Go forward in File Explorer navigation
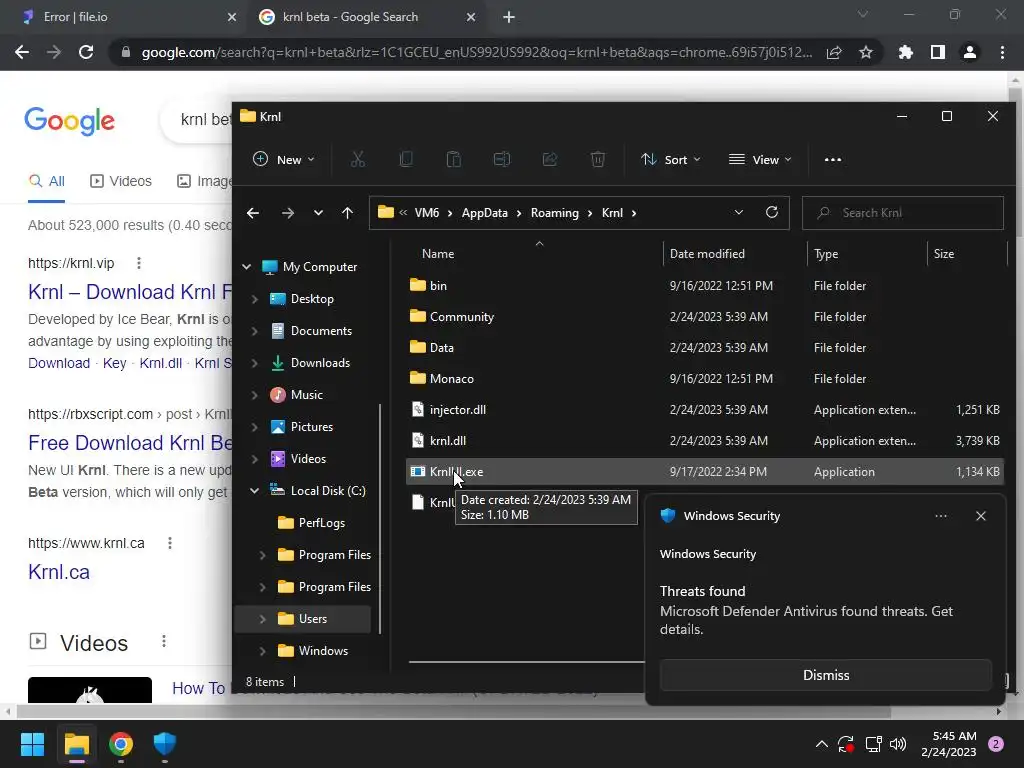This screenshot has height=768, width=1024. coord(287,213)
